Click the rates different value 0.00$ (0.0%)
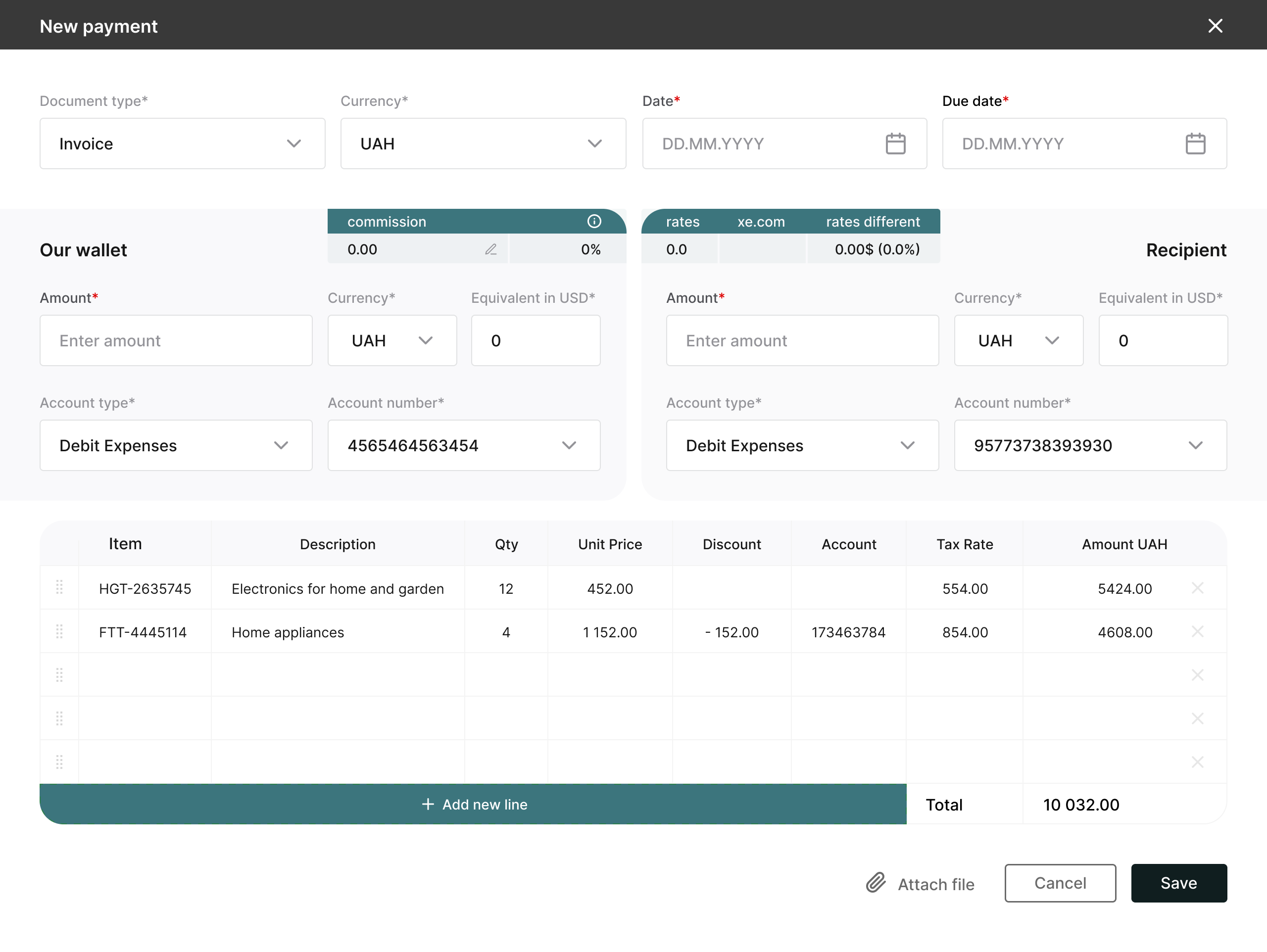This screenshot has height=952, width=1267. pos(877,249)
